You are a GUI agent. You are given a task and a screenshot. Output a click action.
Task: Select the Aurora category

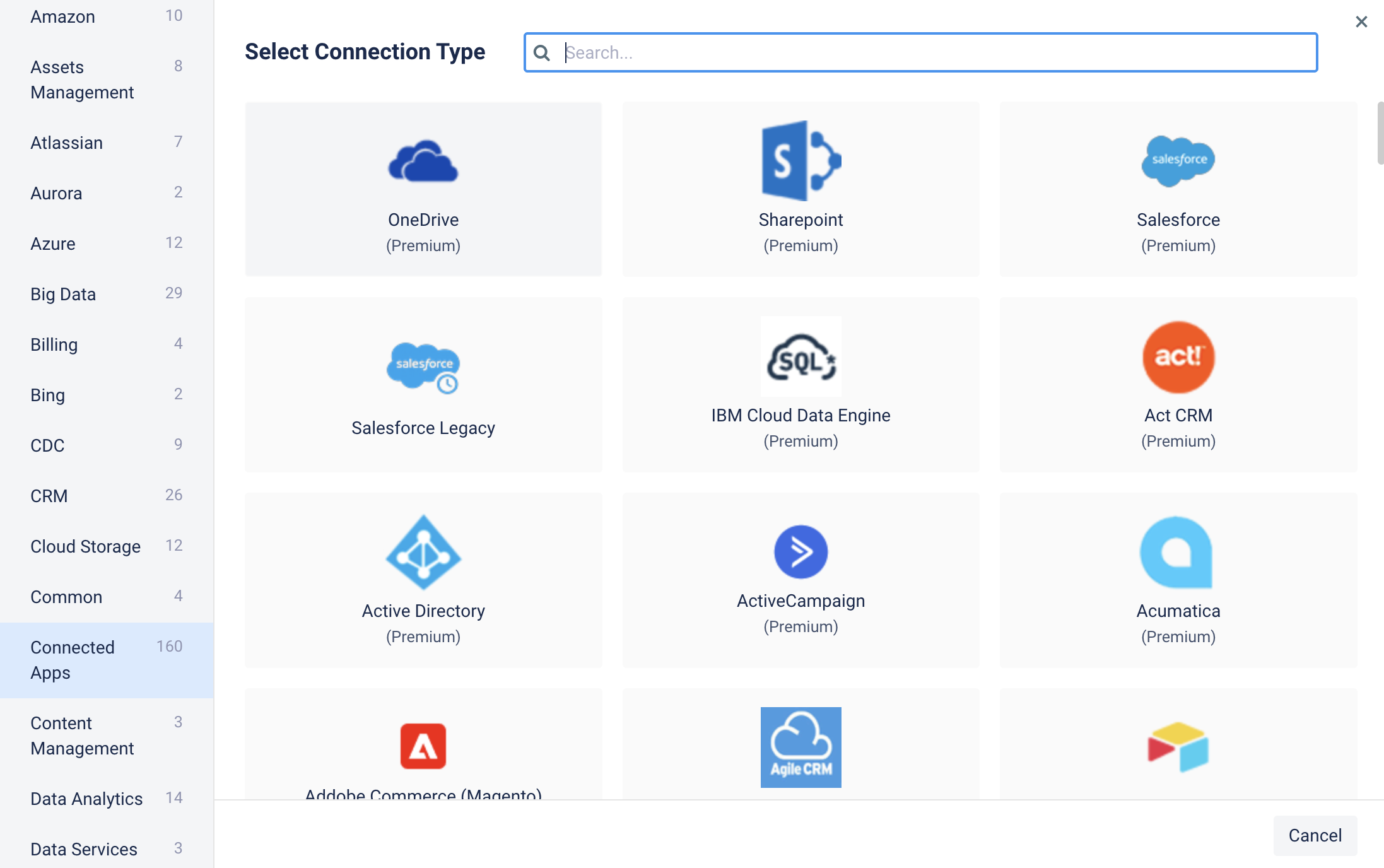click(107, 193)
